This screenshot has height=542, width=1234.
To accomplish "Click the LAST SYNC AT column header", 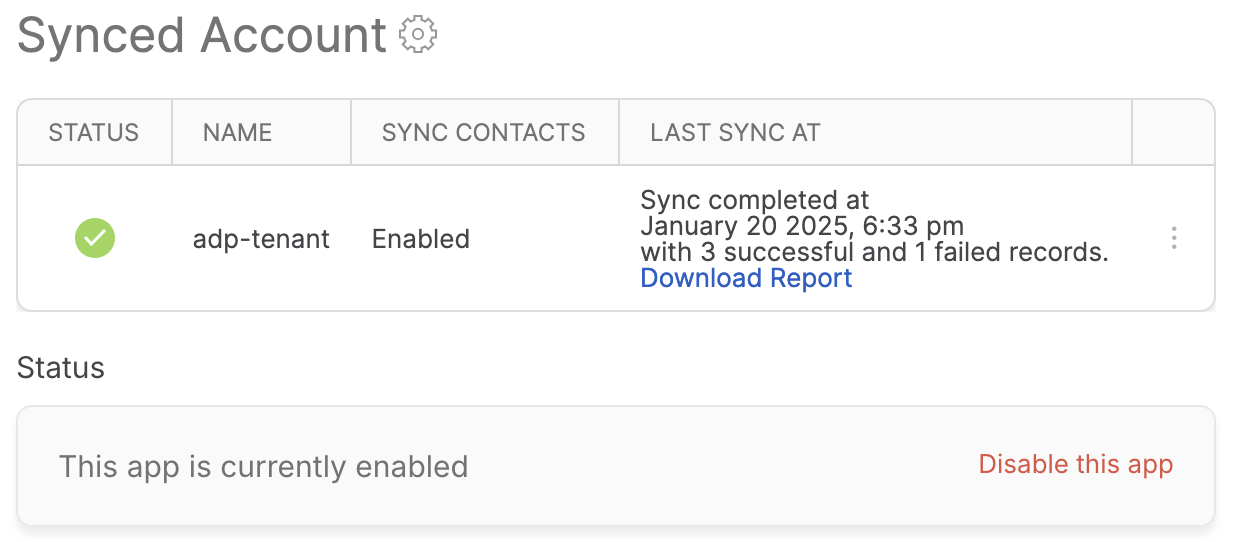I will (x=735, y=132).
